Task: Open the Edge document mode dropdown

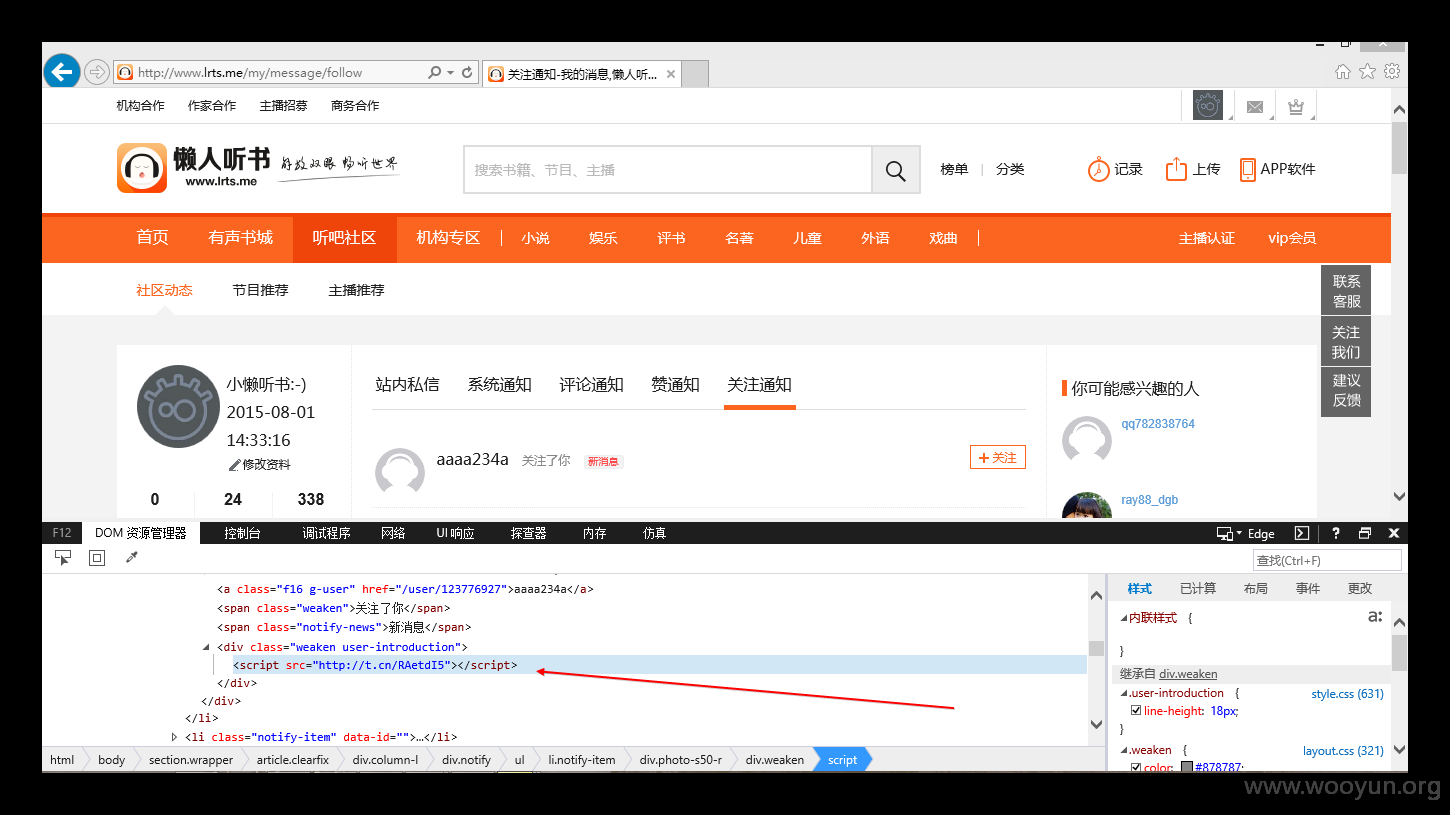Action: coord(1246,533)
